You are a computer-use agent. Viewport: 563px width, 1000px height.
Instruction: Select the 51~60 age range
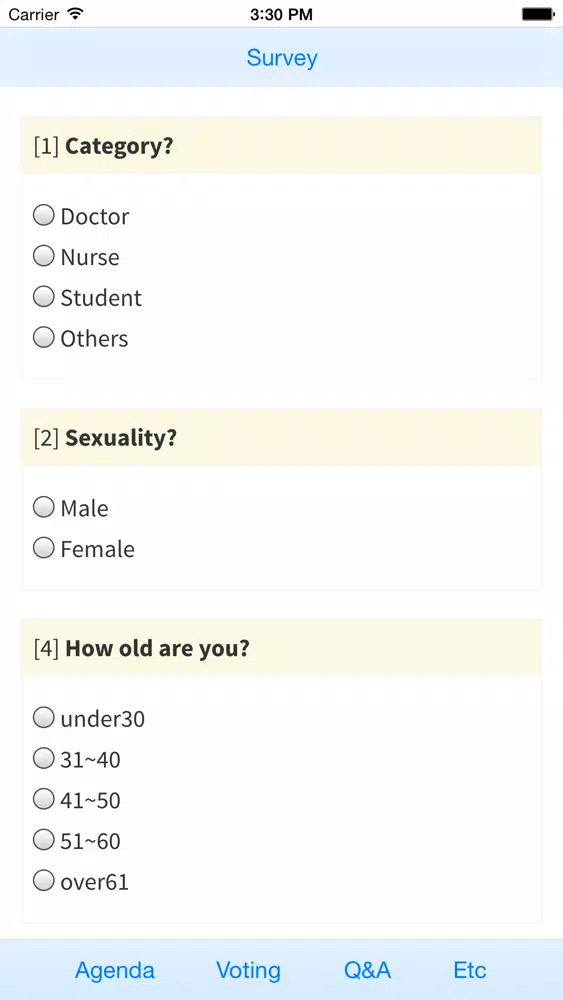point(43,841)
